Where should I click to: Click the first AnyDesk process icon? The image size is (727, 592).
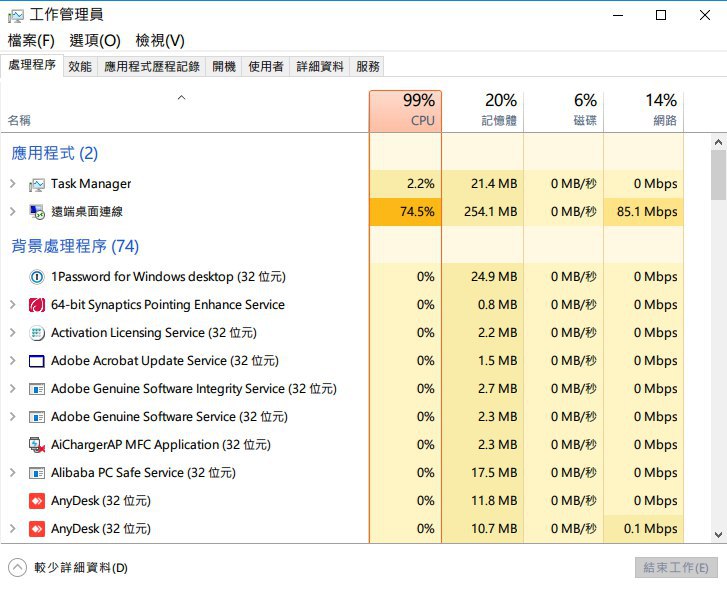coord(37,501)
